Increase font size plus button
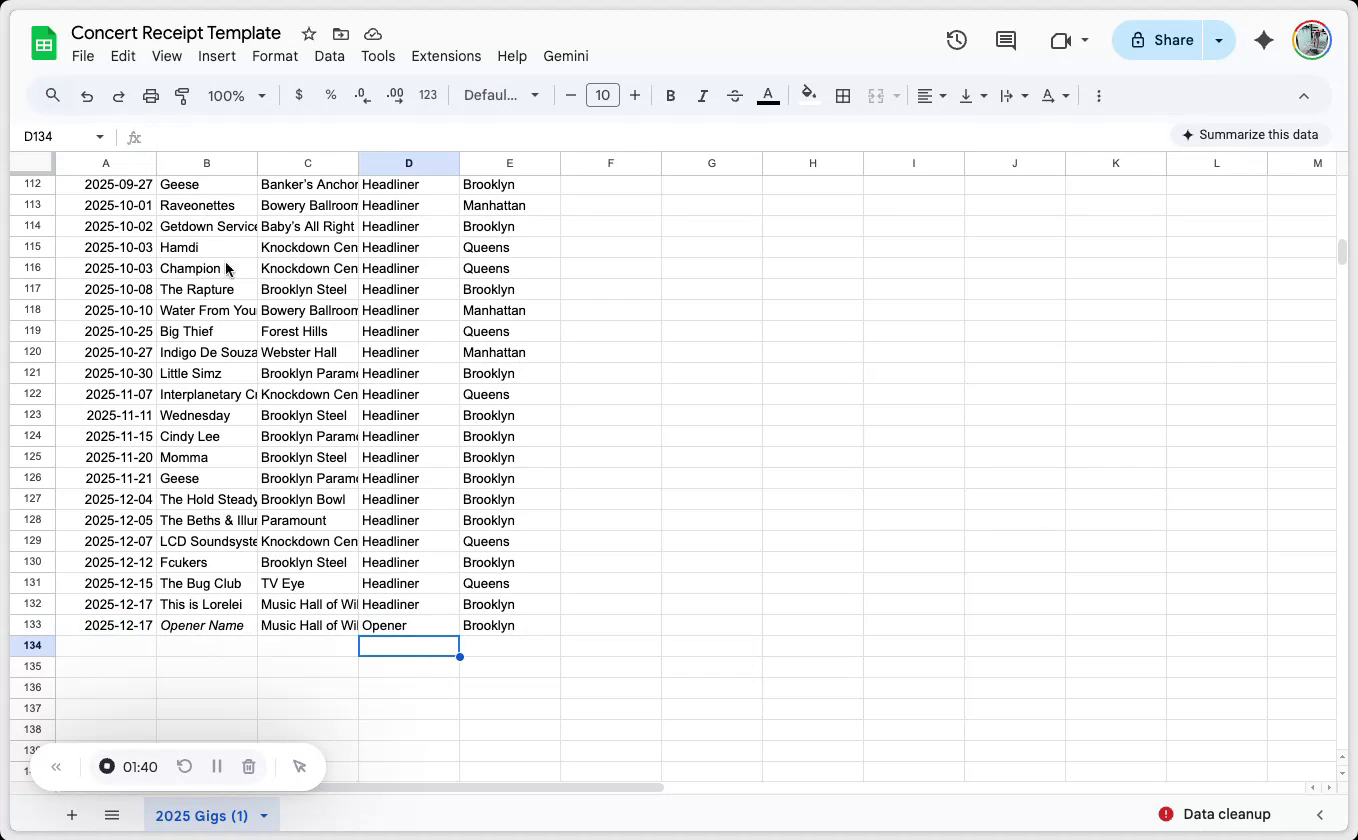The width and height of the screenshot is (1358, 840). 635,95
